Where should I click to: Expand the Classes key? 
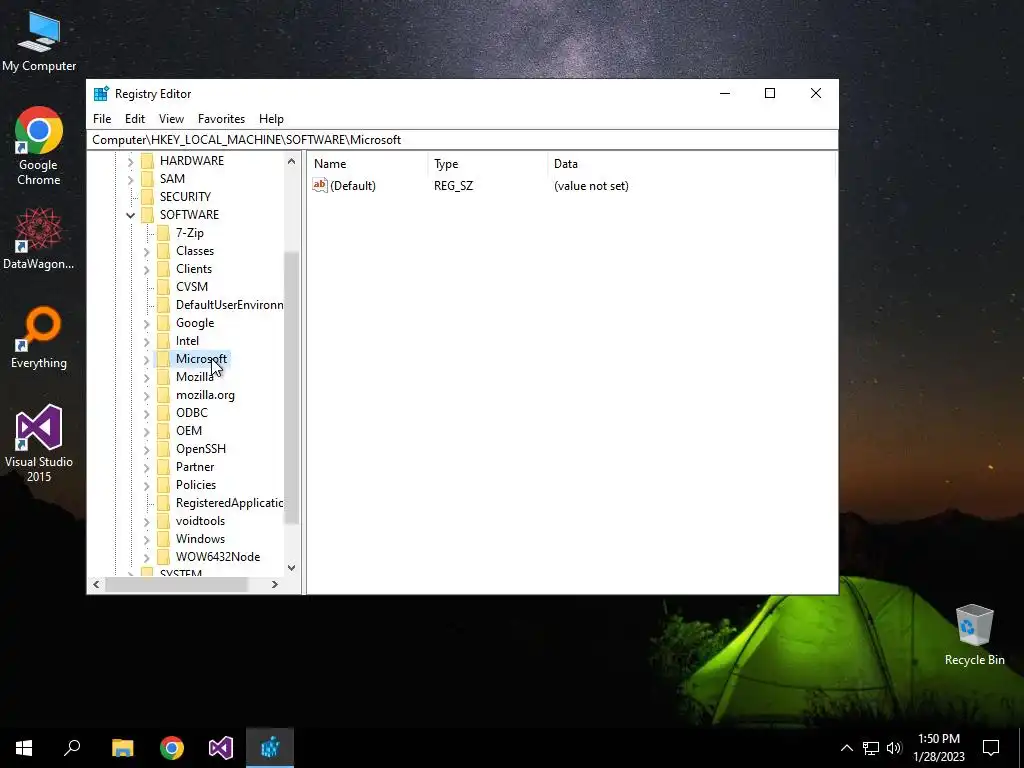point(146,251)
